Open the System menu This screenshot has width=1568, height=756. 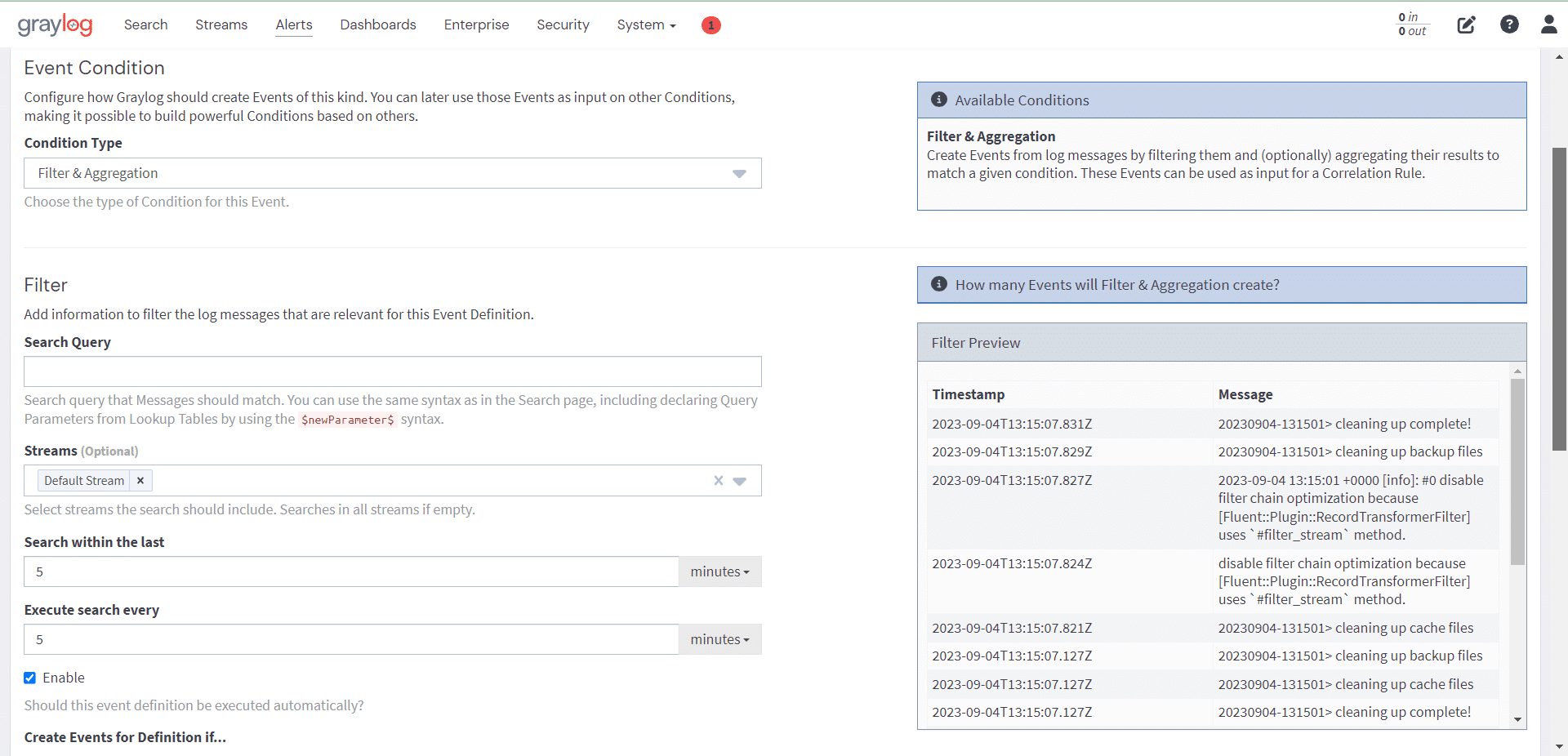(646, 24)
